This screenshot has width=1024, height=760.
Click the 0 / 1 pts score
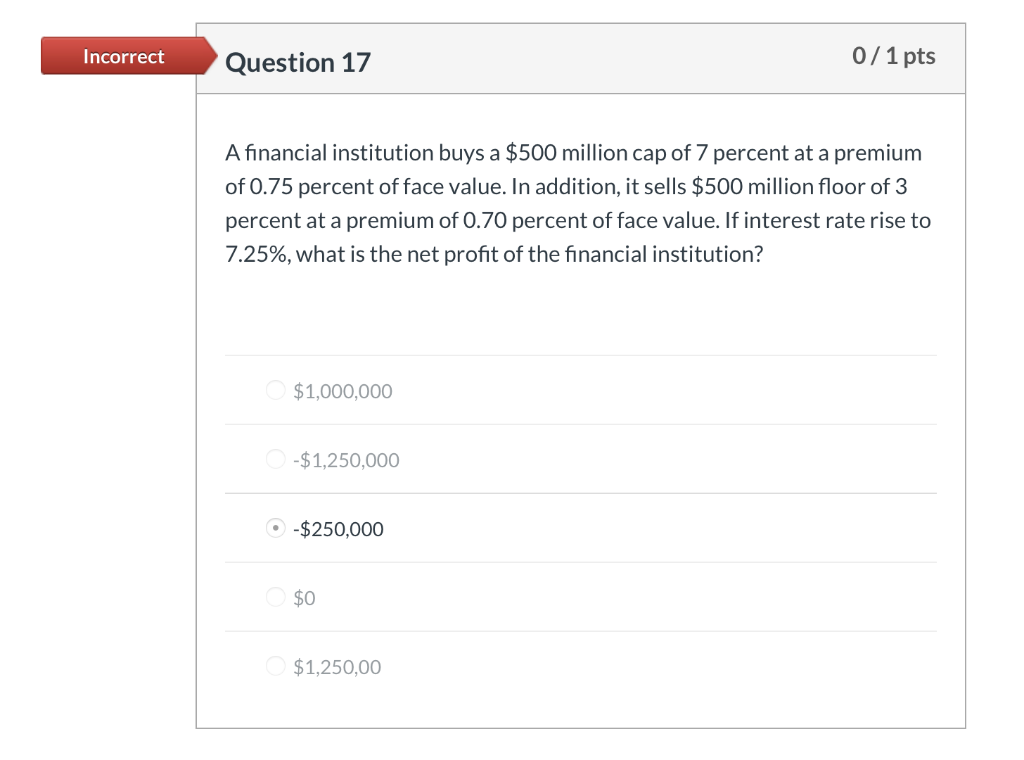pos(894,56)
